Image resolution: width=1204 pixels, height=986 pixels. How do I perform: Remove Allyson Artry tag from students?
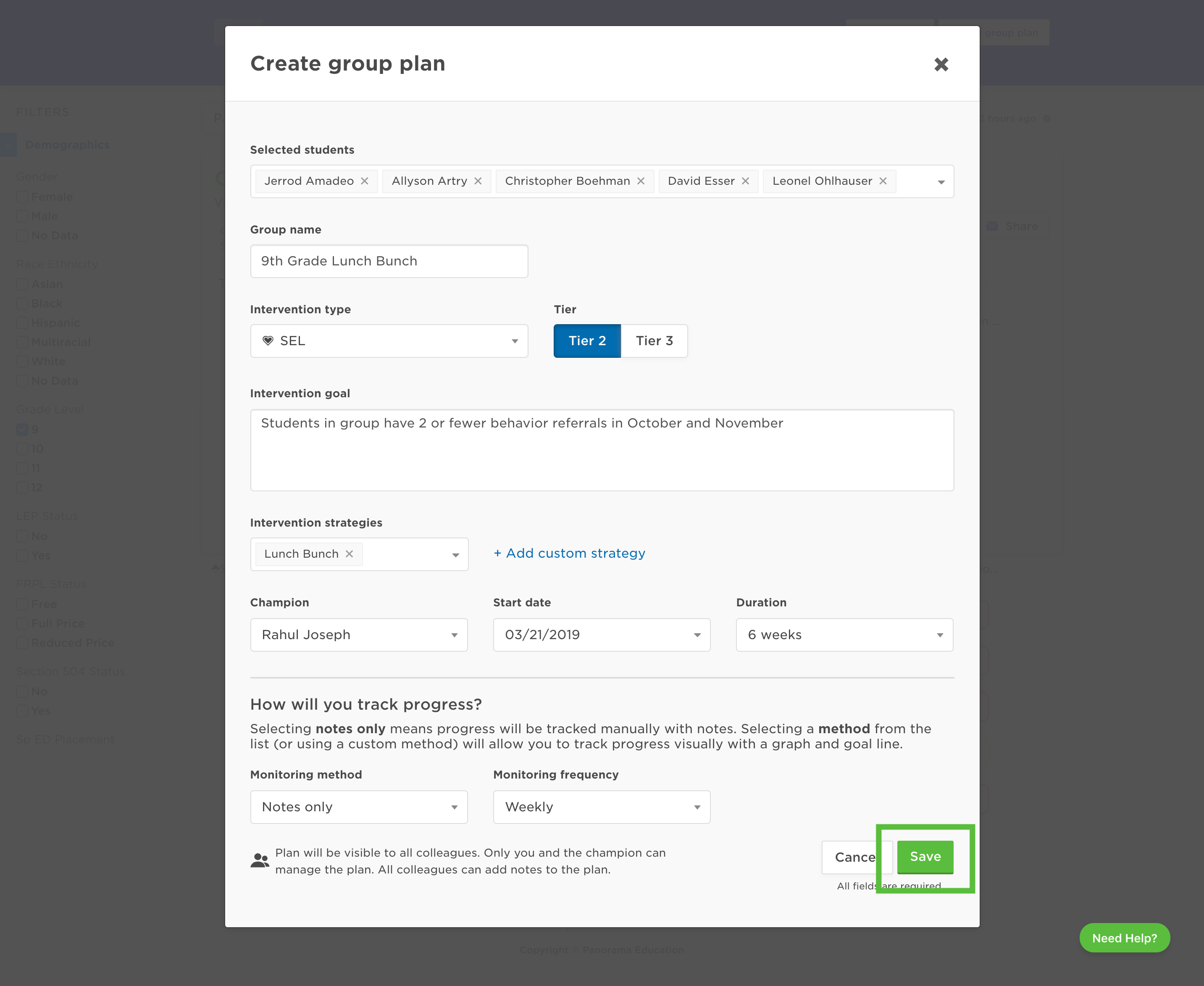478,181
